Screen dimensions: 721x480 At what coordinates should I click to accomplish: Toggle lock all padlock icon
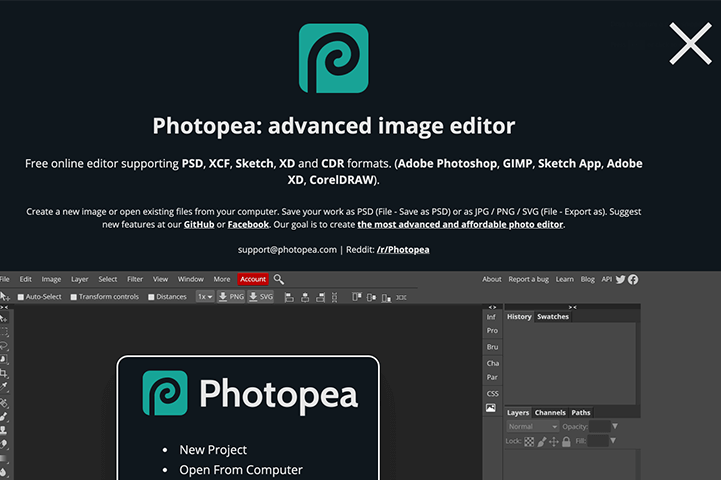tap(566, 441)
